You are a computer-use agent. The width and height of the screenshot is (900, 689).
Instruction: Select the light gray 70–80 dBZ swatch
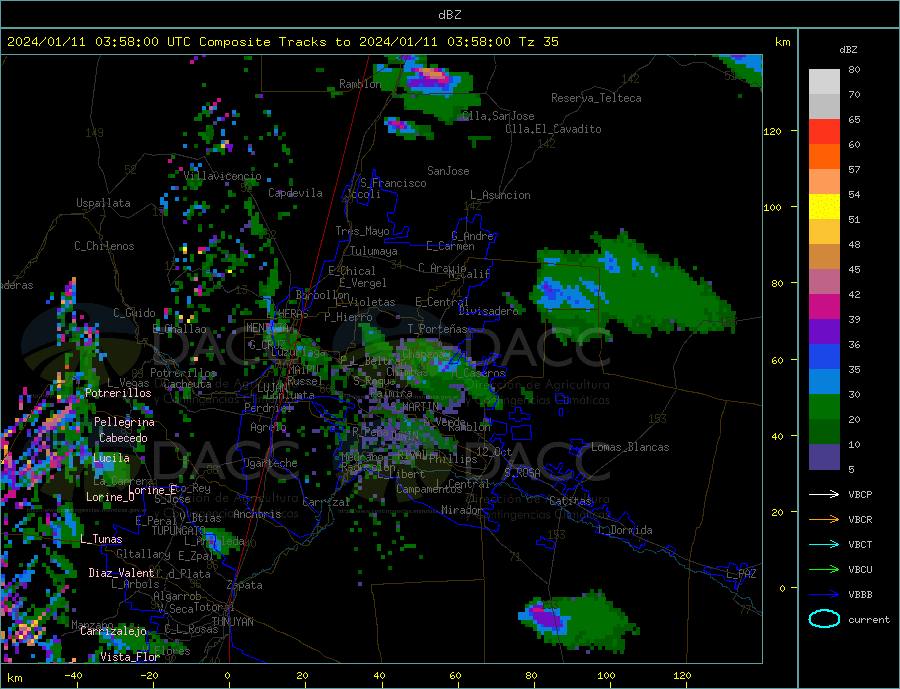[x=824, y=82]
